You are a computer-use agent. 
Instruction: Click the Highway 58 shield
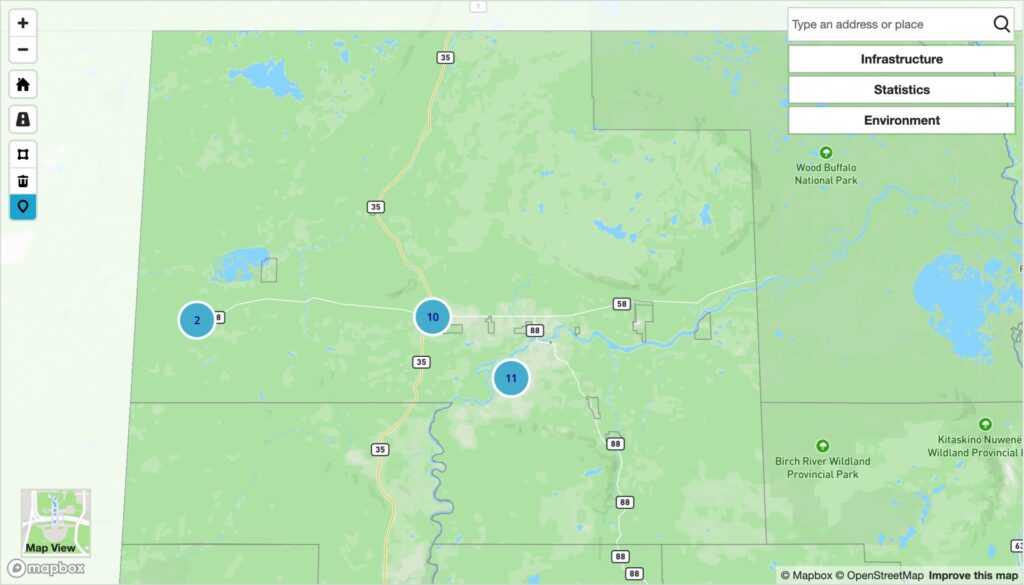621,304
